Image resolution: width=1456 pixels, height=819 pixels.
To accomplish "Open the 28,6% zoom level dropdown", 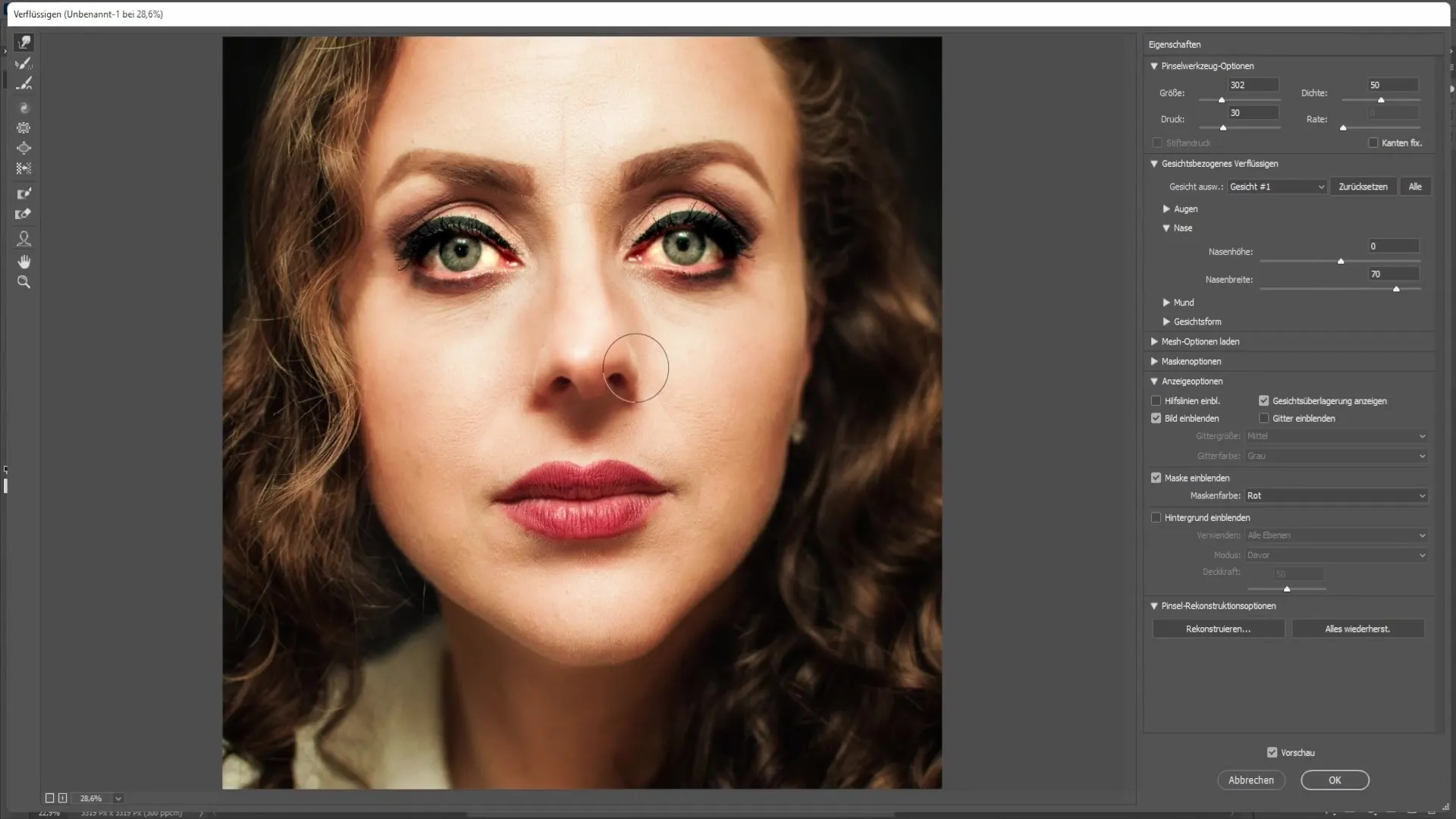I will pos(118,799).
